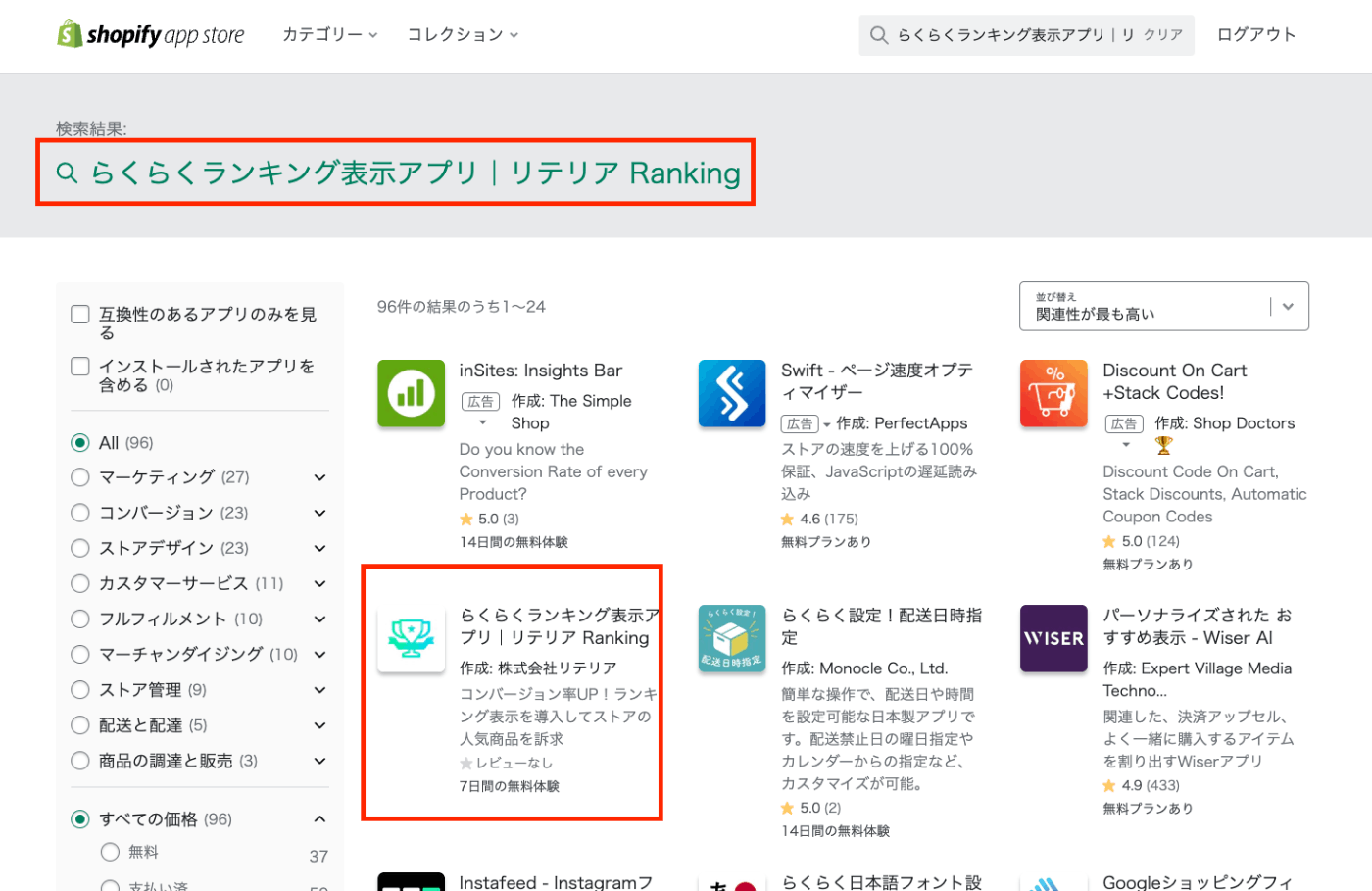Open the Googleショッピングフィード app icon

(x=1053, y=882)
